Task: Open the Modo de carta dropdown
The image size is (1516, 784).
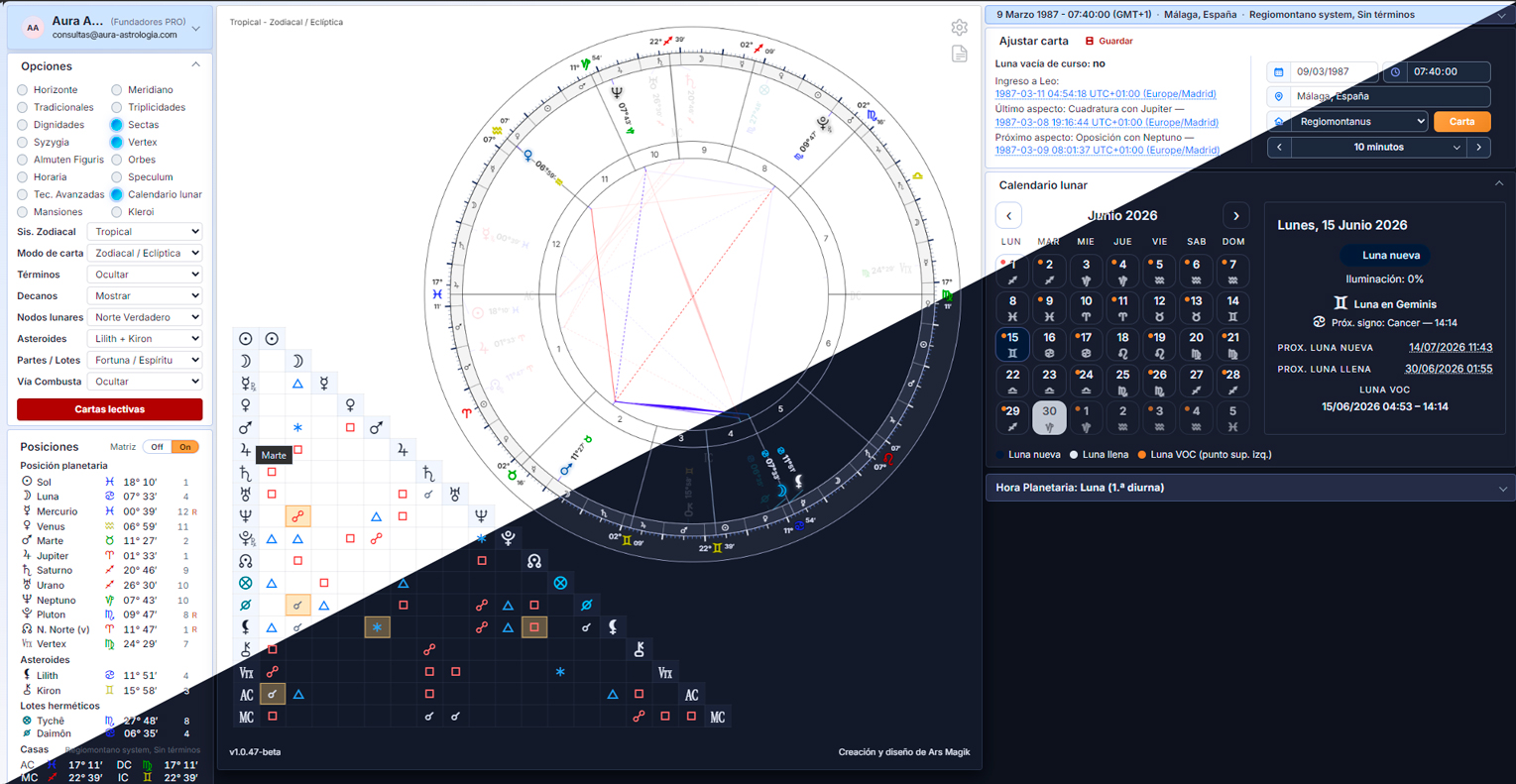Action: point(146,253)
